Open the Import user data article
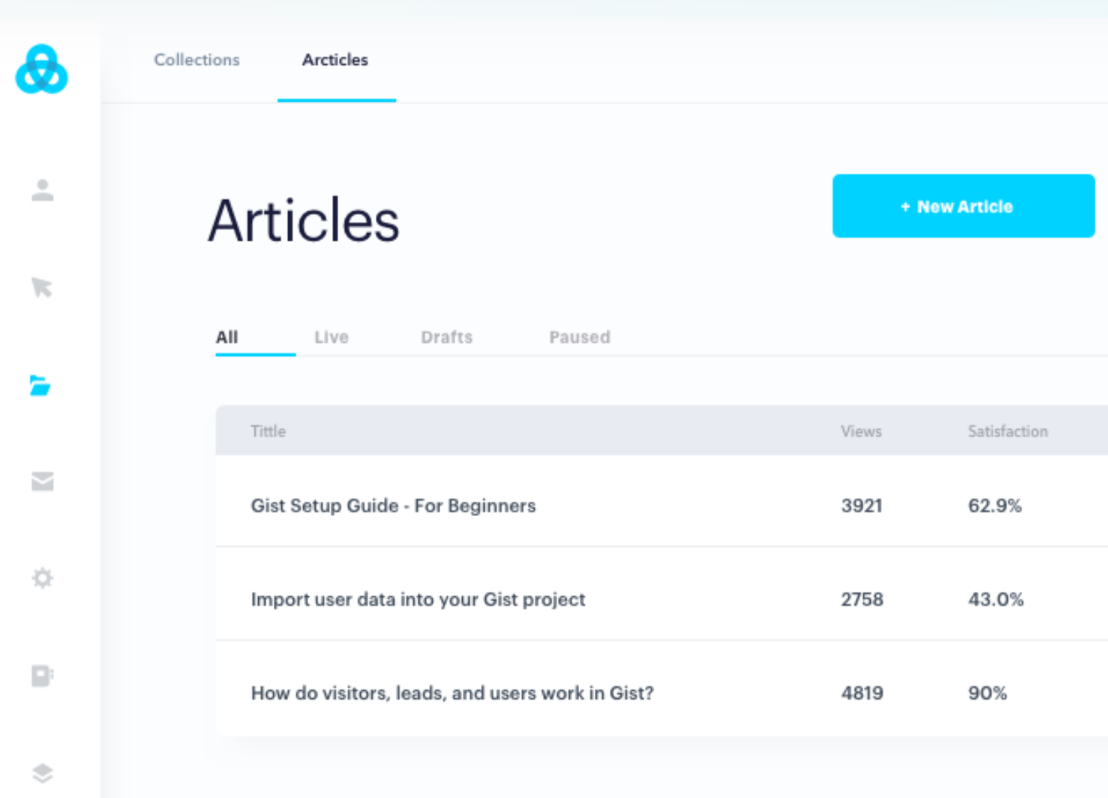 [x=418, y=599]
